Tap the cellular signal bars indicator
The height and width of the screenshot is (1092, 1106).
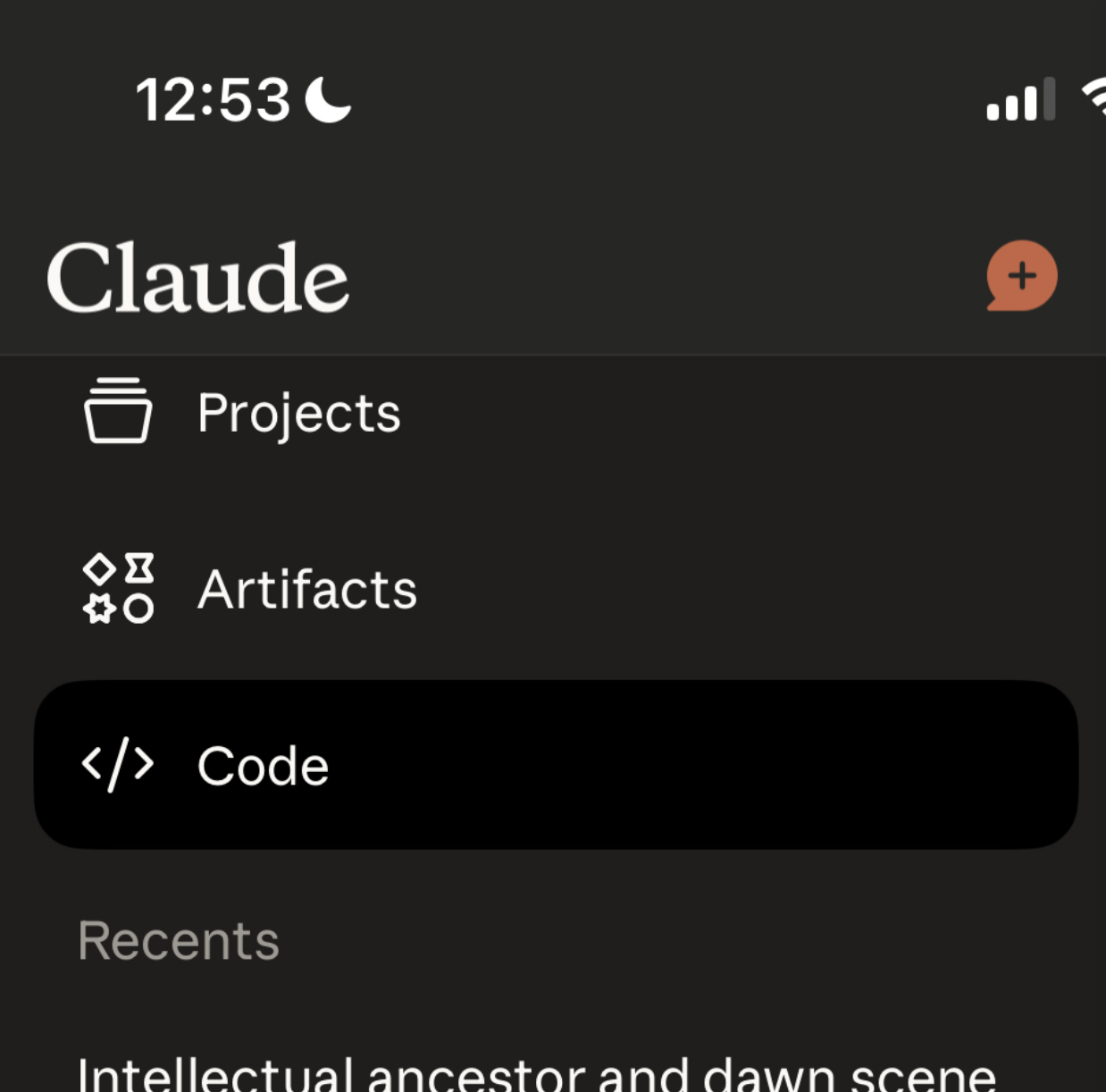coord(1020,99)
